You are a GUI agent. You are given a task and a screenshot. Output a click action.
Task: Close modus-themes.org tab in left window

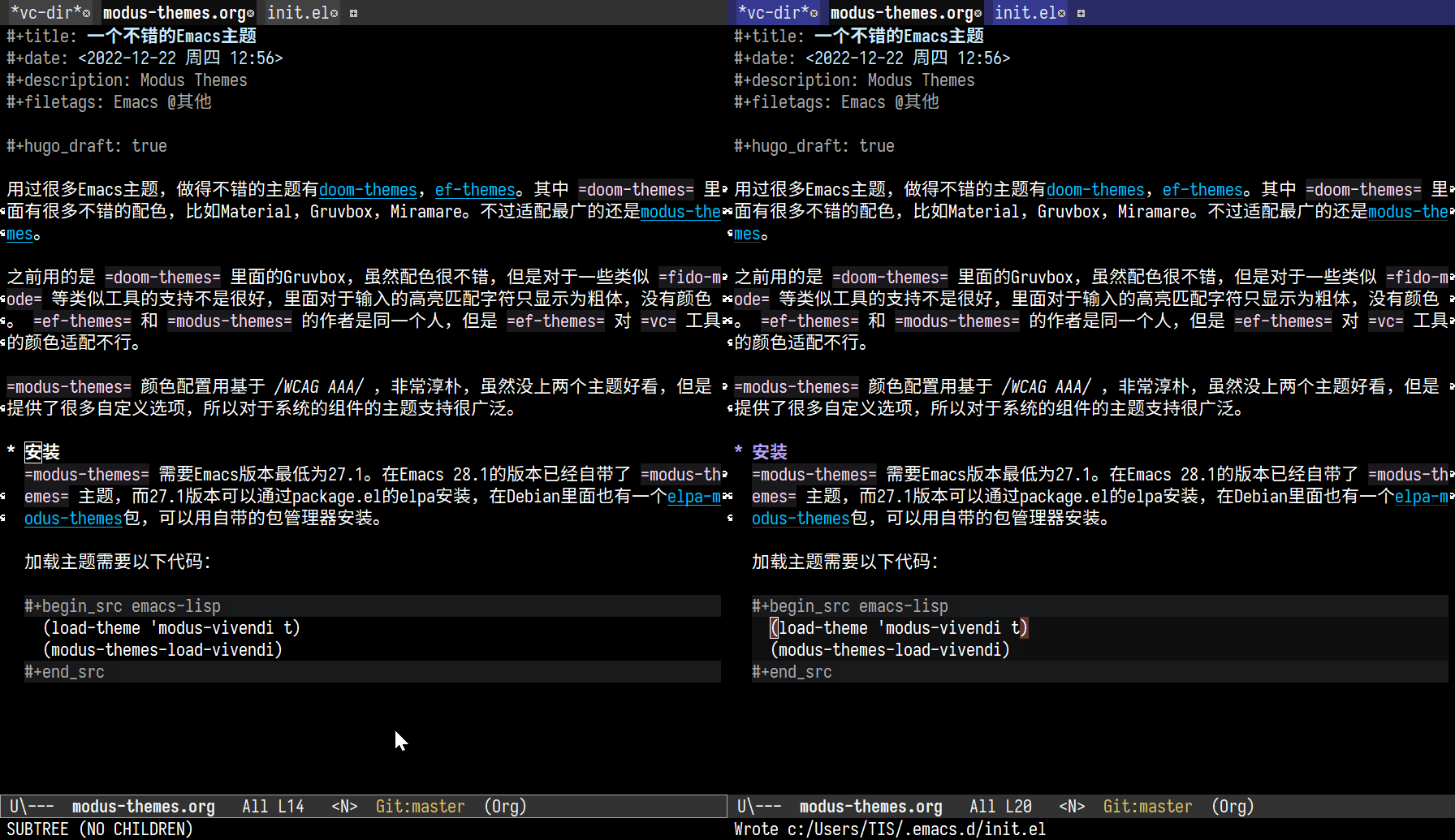click(x=251, y=13)
